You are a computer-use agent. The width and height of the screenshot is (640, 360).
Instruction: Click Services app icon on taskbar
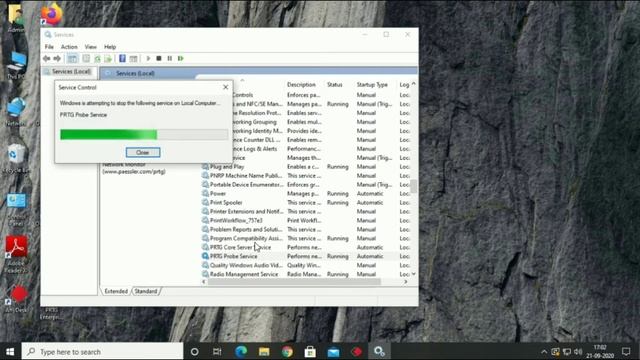click(380, 351)
